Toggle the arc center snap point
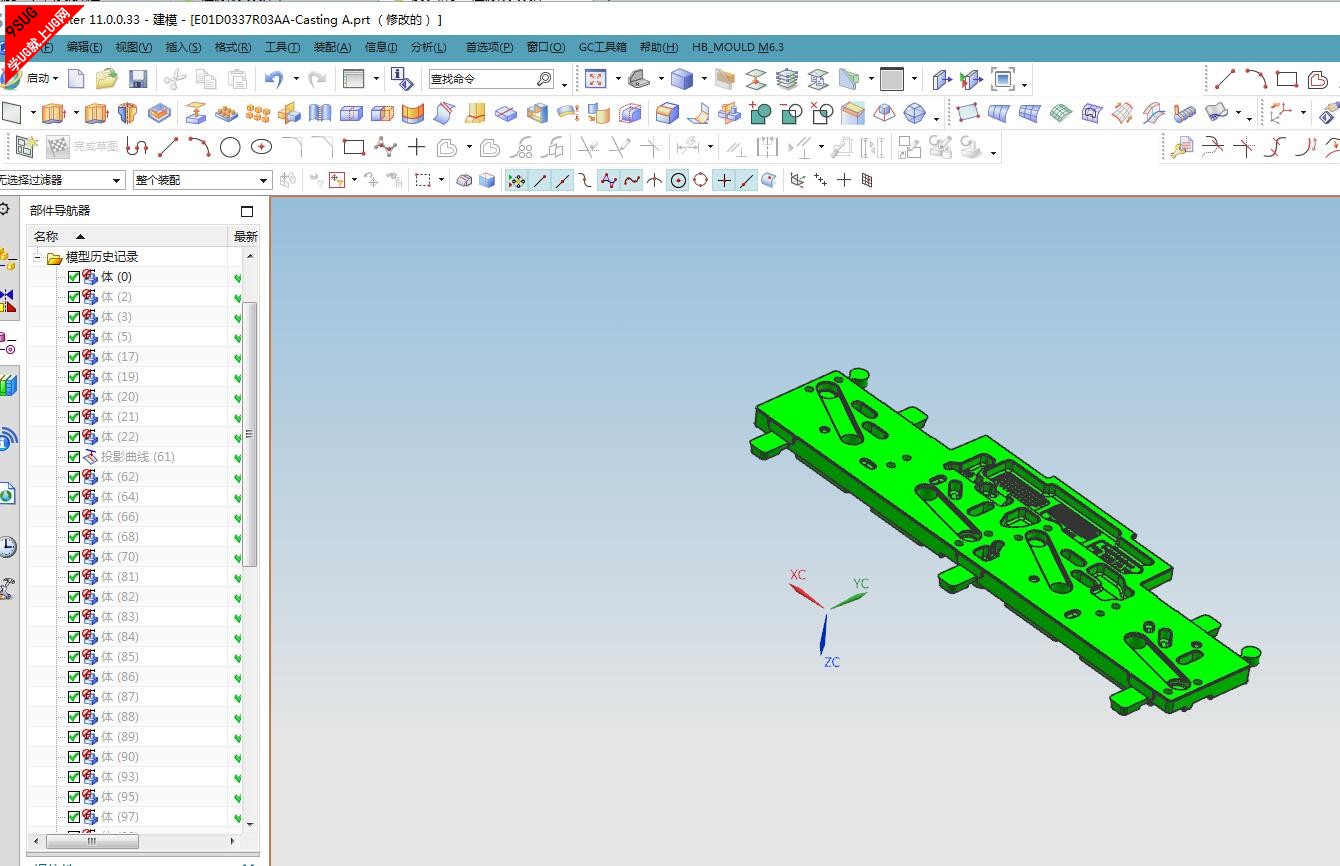The height and width of the screenshot is (866, 1340). 678,181
